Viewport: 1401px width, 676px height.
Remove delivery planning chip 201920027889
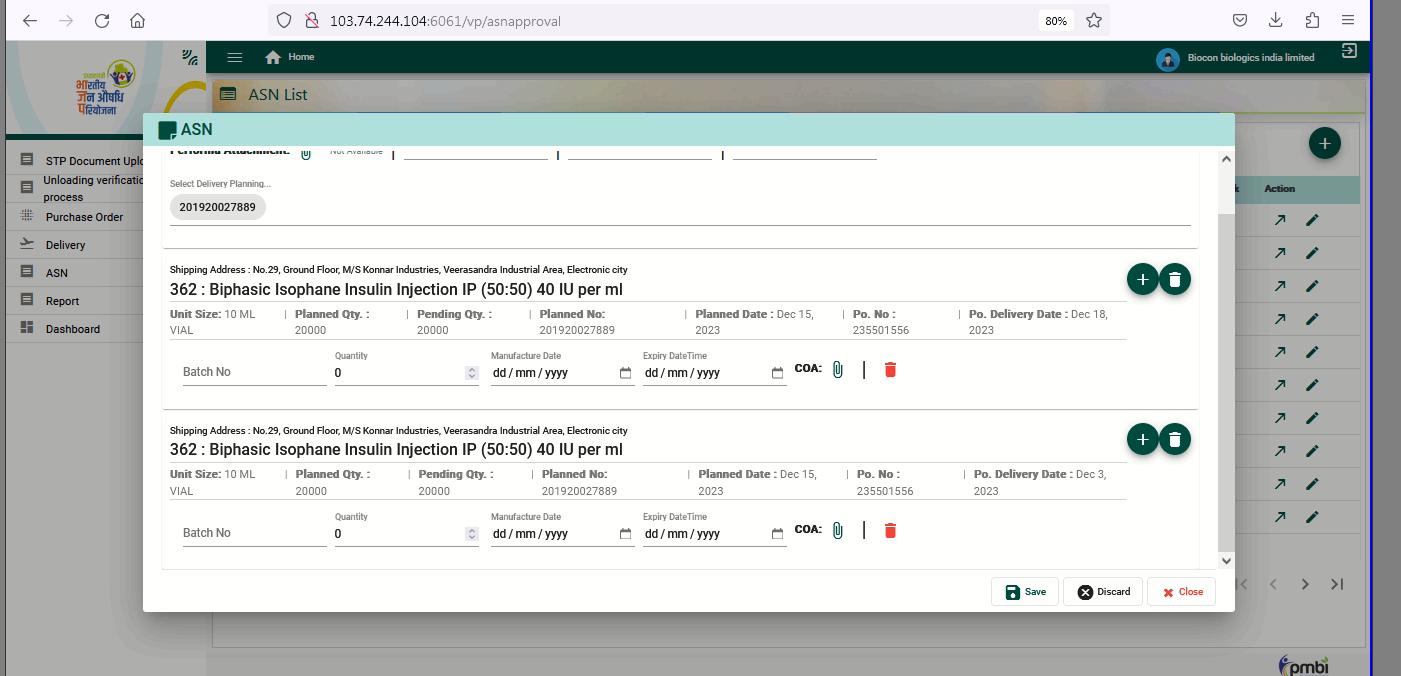point(217,208)
